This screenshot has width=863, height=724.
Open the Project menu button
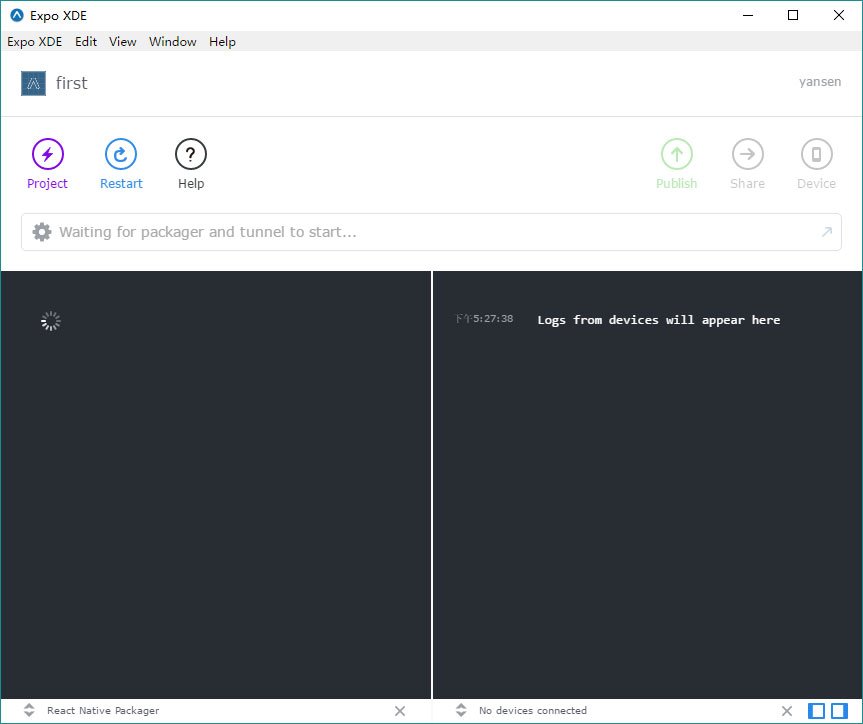(x=47, y=164)
